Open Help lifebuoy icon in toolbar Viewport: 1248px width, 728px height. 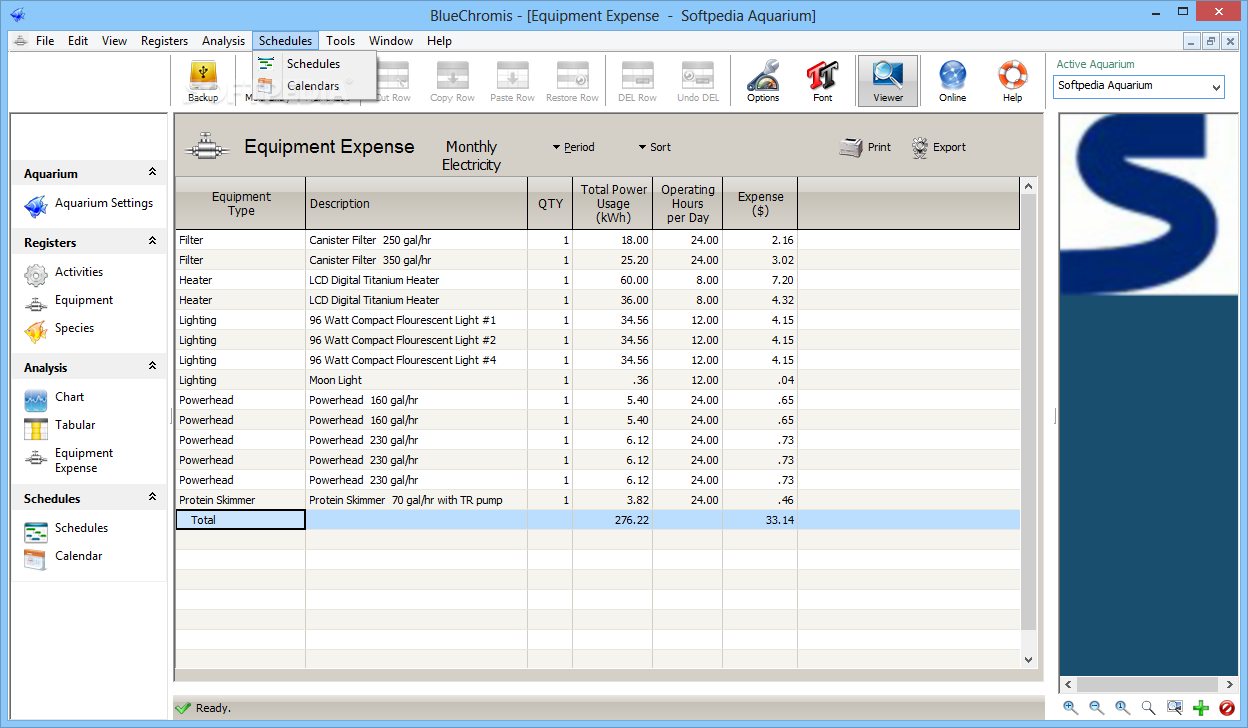[1012, 81]
